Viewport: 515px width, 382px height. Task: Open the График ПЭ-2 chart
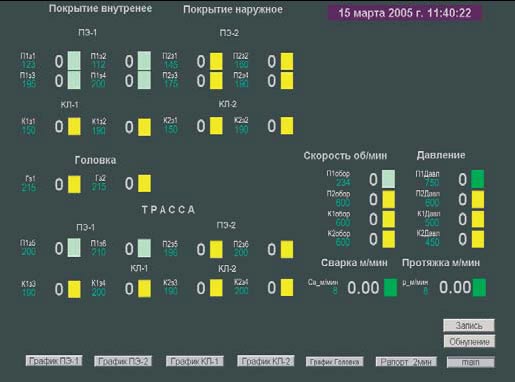coord(123,361)
